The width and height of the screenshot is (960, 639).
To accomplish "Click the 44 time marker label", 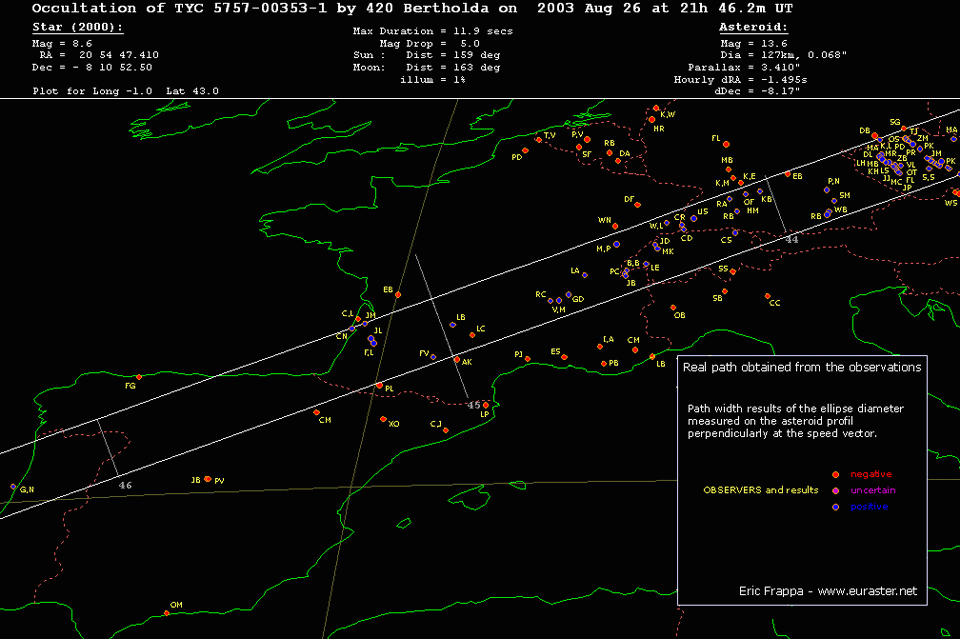I will 792,240.
